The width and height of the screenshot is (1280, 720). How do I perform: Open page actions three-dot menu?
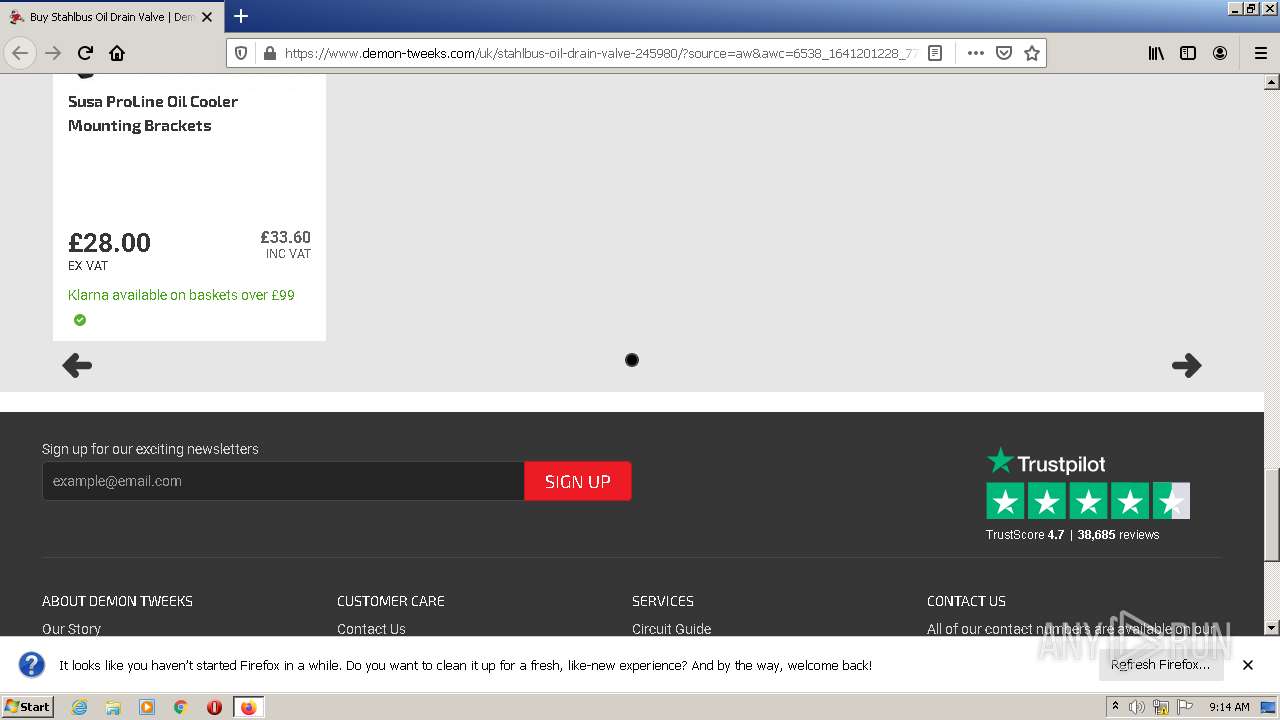975,53
